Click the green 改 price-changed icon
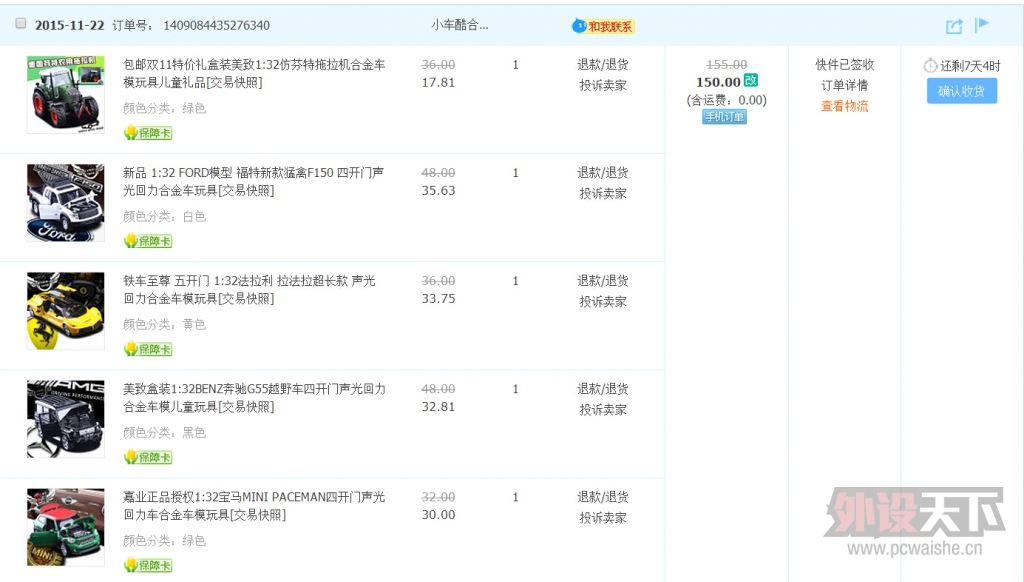1024x582 pixels. [751, 80]
